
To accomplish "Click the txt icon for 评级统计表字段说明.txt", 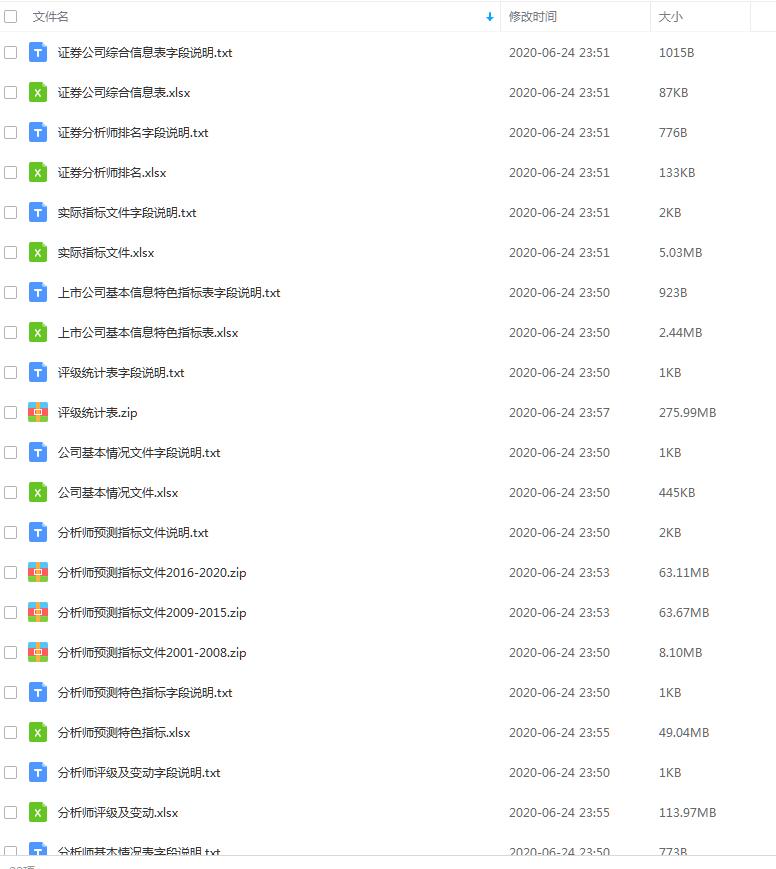I will (38, 372).
